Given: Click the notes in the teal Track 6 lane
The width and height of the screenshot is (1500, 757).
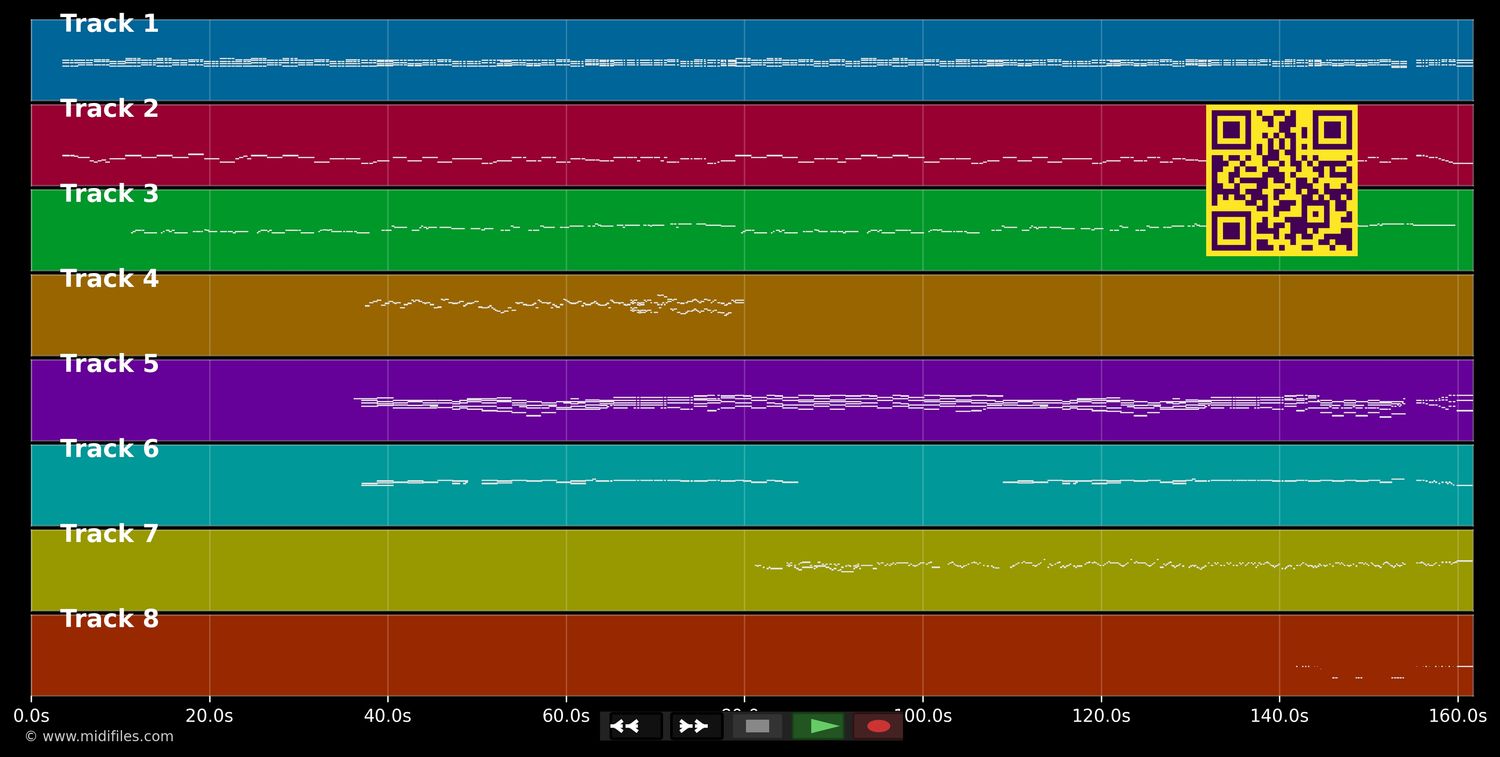Looking at the screenshot, I should click(580, 481).
